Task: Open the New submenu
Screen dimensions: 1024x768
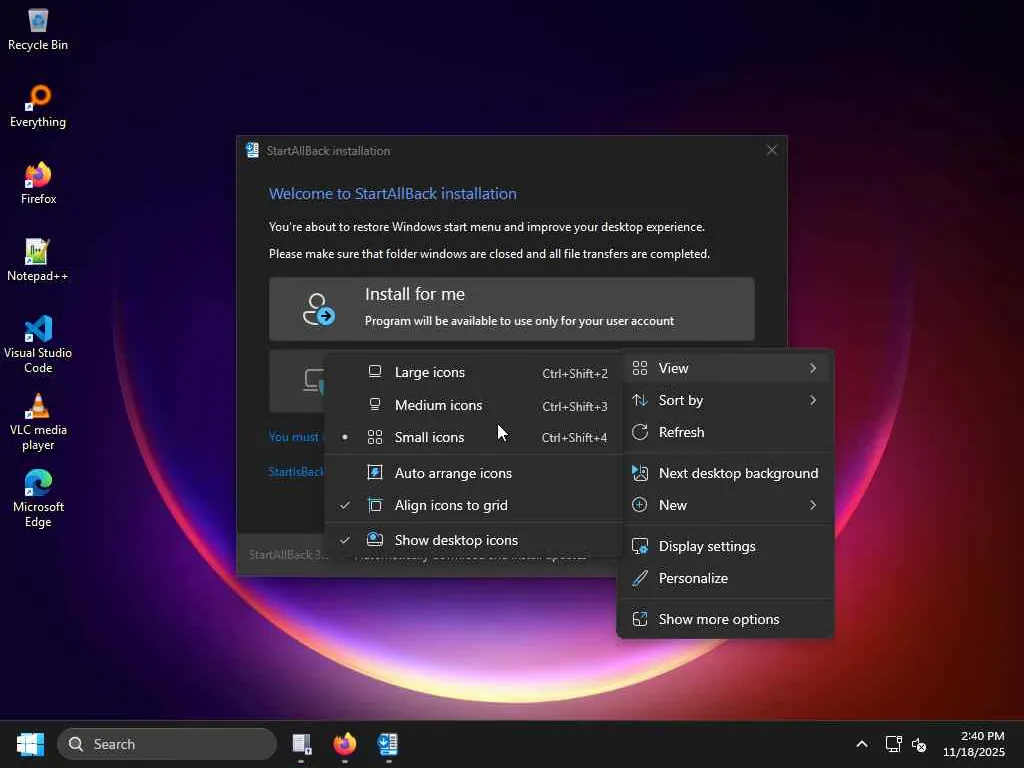Action: coord(725,505)
